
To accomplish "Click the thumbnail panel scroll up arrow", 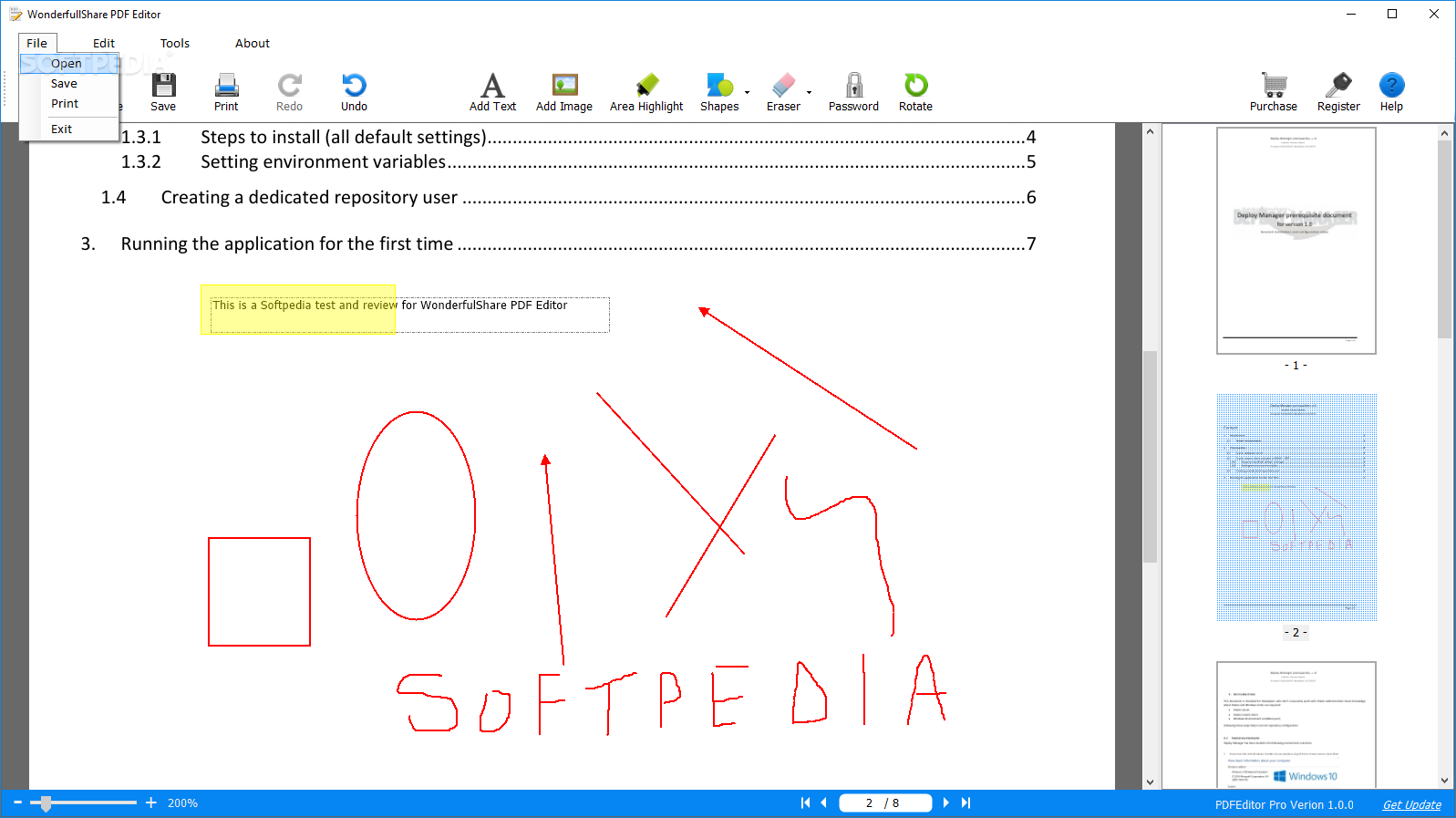I will click(1444, 133).
